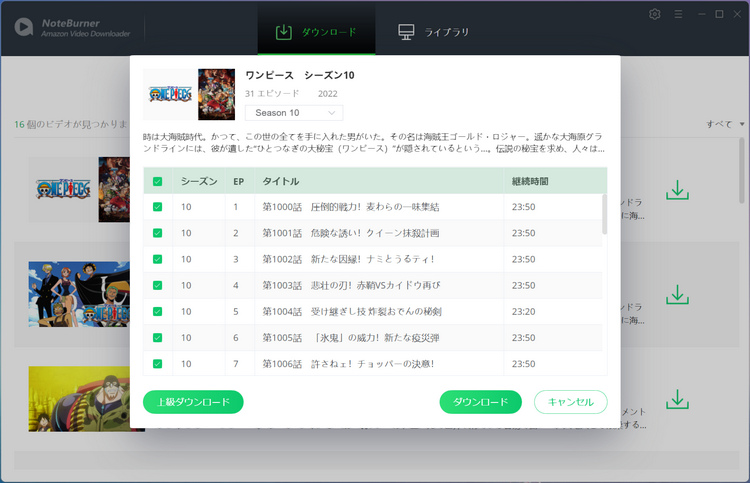Viewport: 750px width, 483px height.
Task: Uncheck episode 5 第1004話 checkbox
Action: 157,311
